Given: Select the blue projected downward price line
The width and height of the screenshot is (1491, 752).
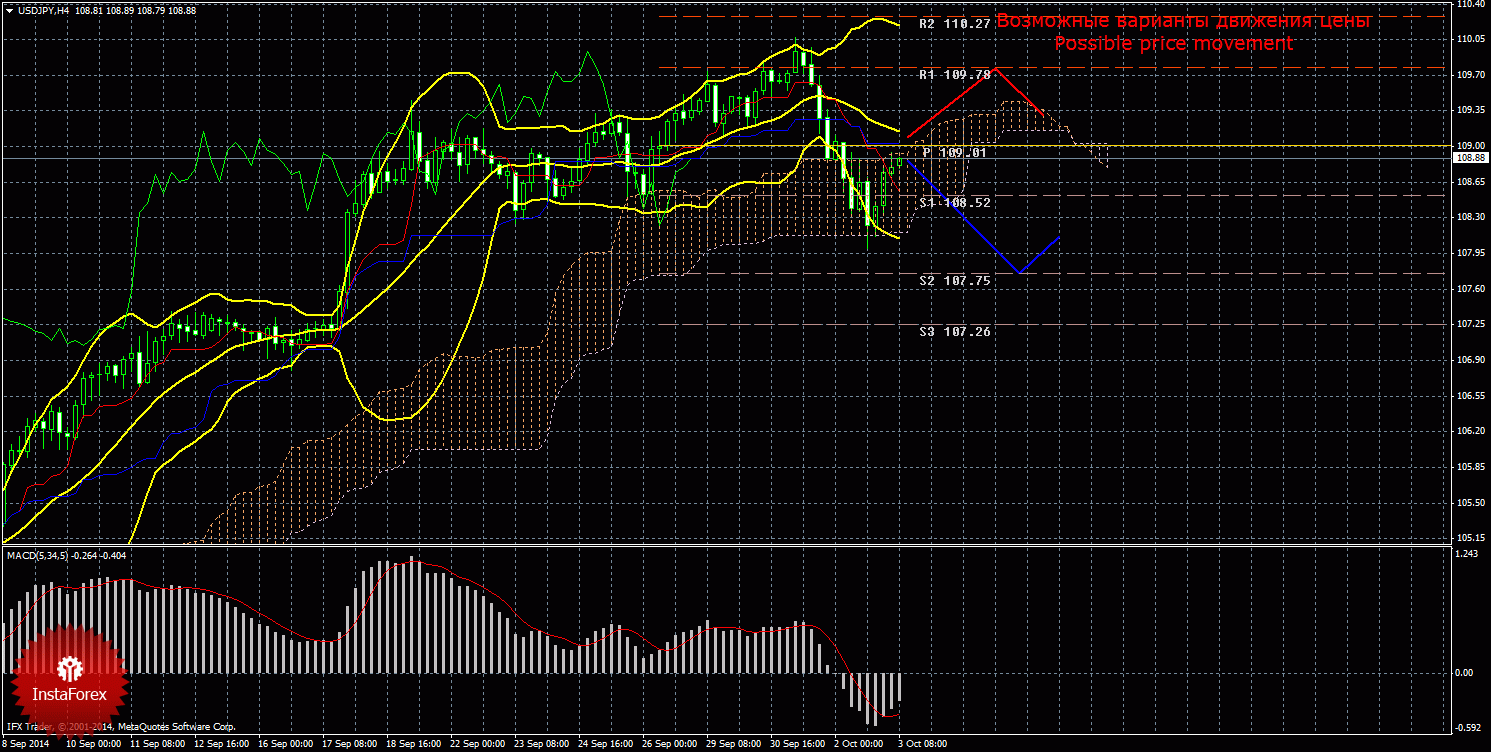Looking at the screenshot, I should [x=965, y=218].
